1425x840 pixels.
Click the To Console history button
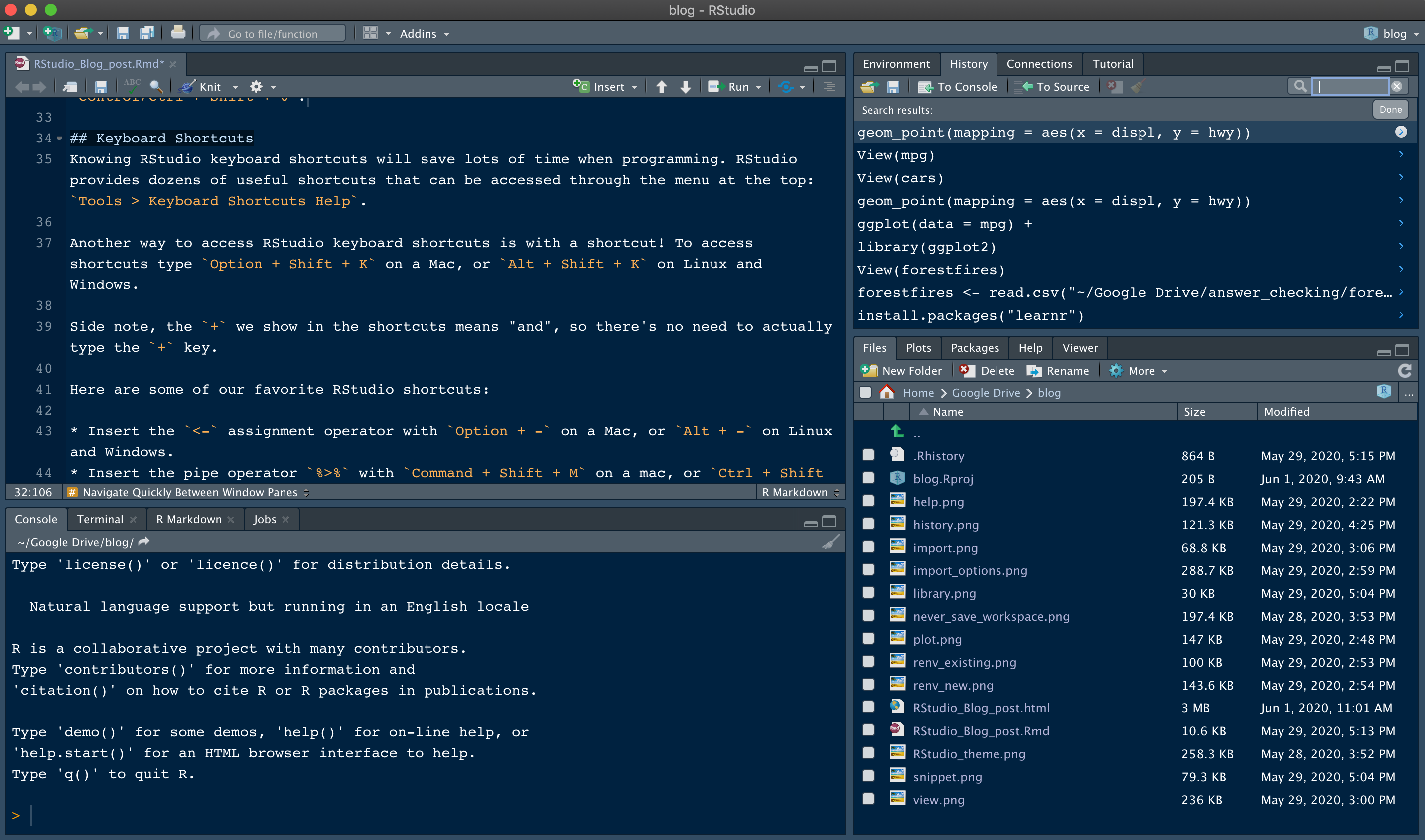(955, 87)
